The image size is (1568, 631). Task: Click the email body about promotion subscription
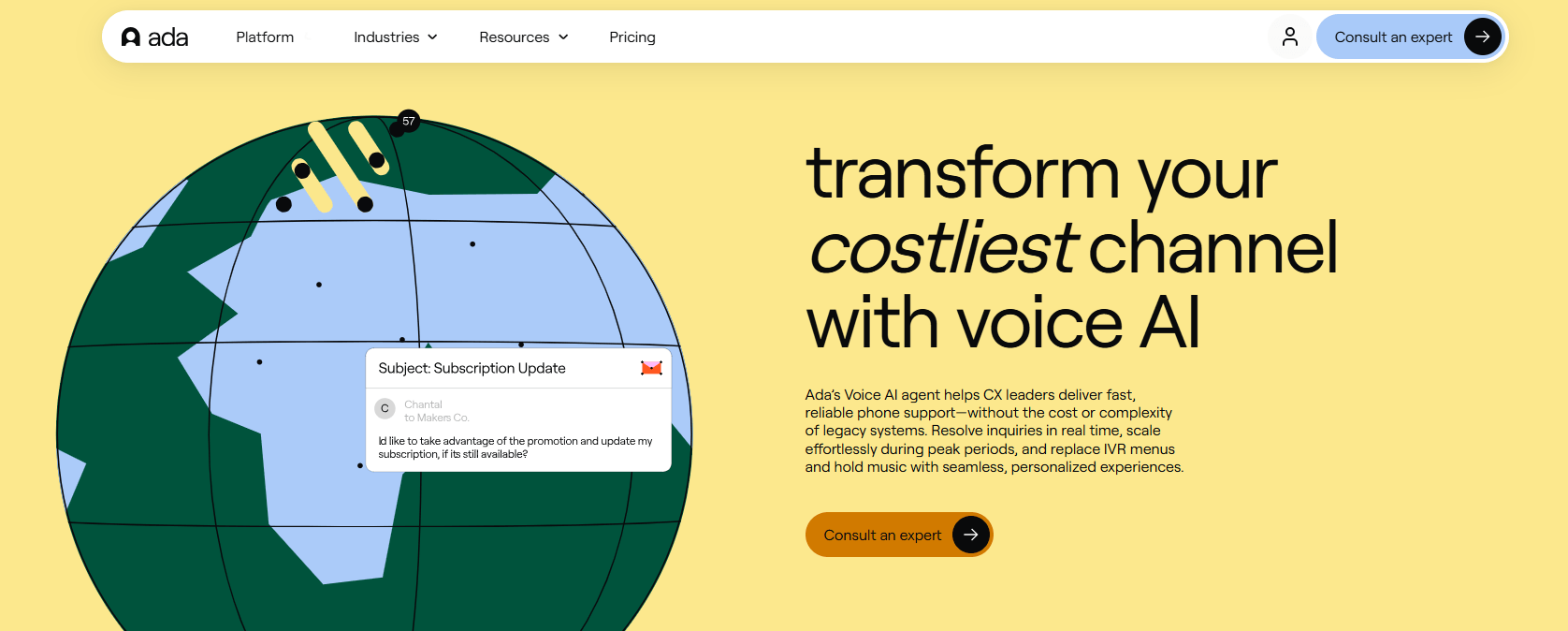tap(515, 448)
